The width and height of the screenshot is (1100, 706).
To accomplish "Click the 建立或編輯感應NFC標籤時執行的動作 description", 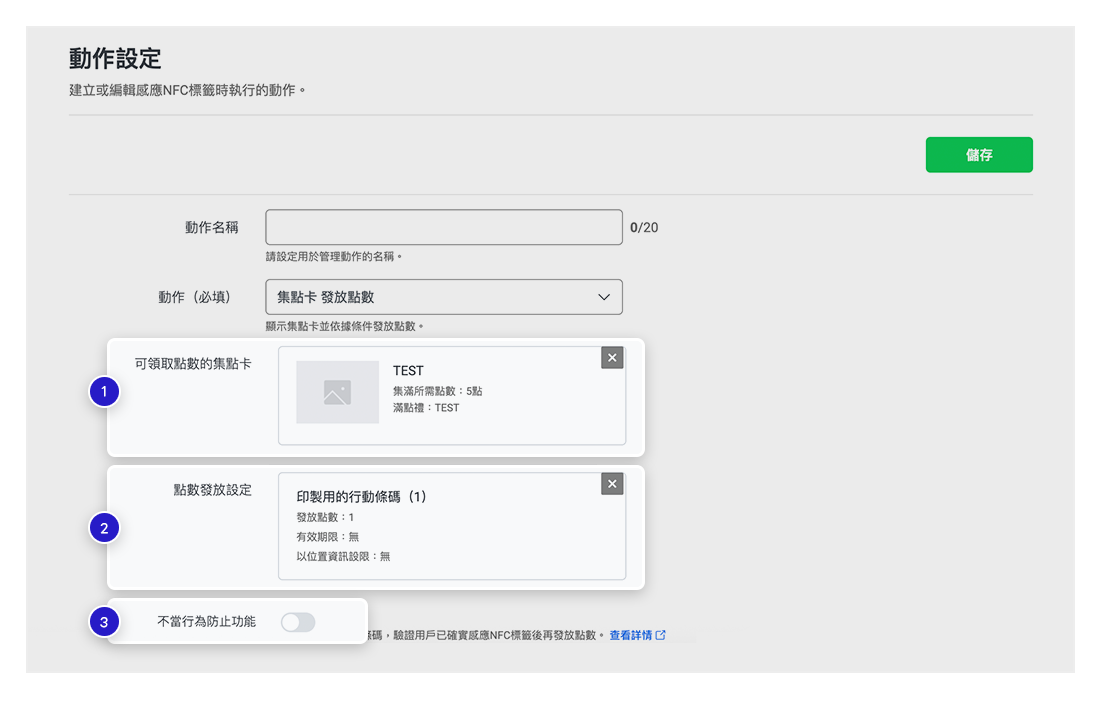I will pos(187,91).
